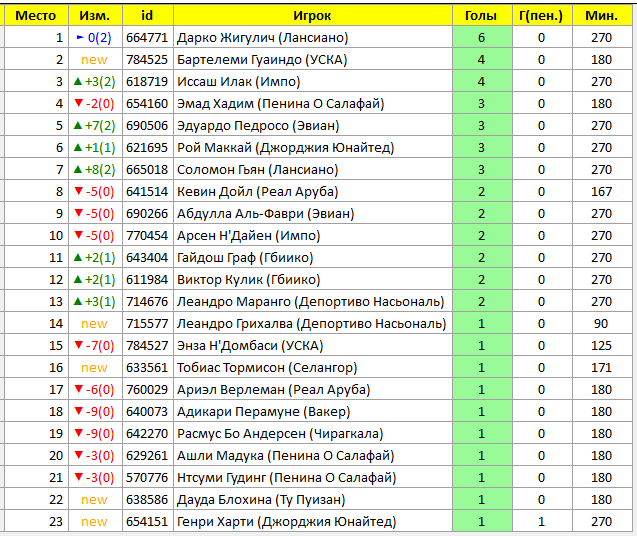Viewport: 637px width, 536px height.
Task: Select player Арсен Н'Дайен (Импо)
Action: [x=249, y=236]
